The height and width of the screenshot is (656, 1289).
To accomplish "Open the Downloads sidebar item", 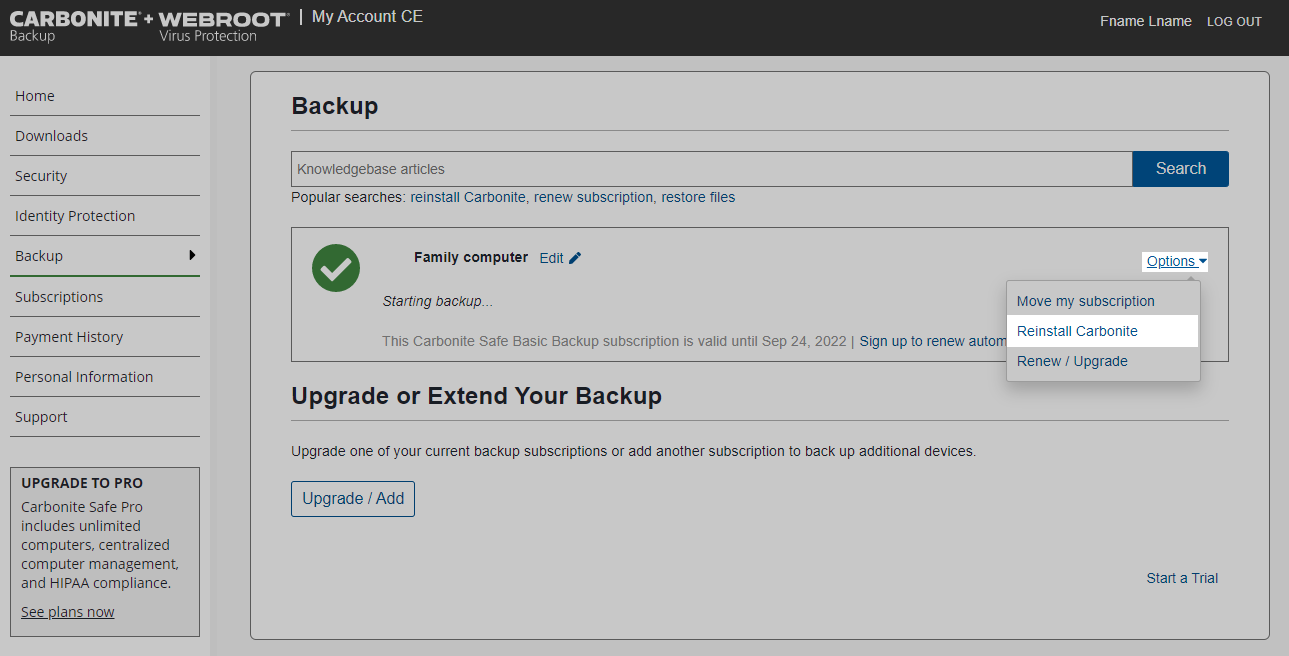I will [51, 135].
